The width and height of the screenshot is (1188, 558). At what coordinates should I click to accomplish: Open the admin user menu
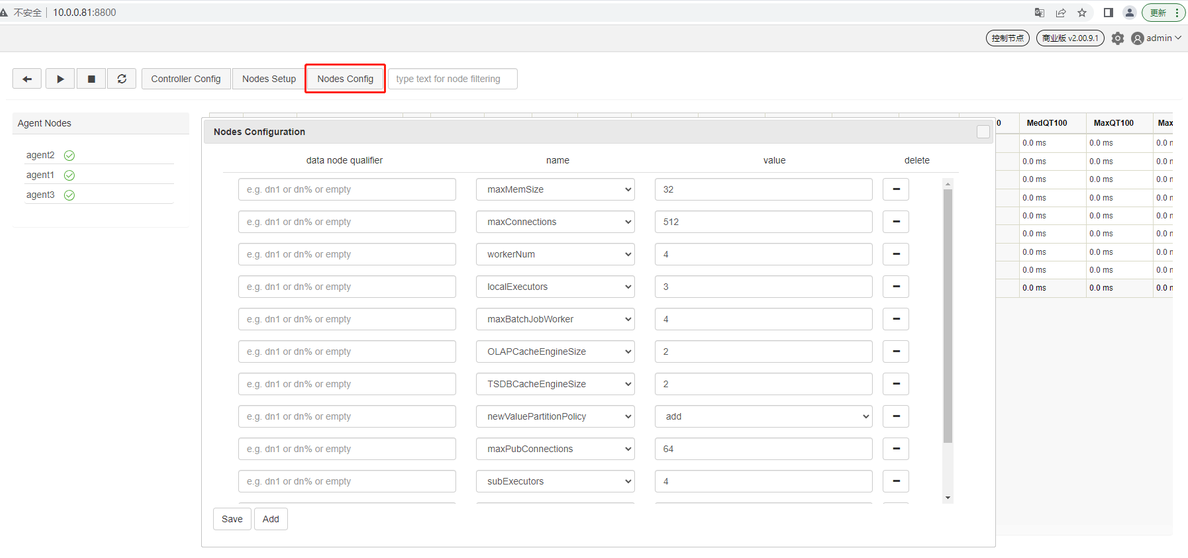pos(1163,38)
